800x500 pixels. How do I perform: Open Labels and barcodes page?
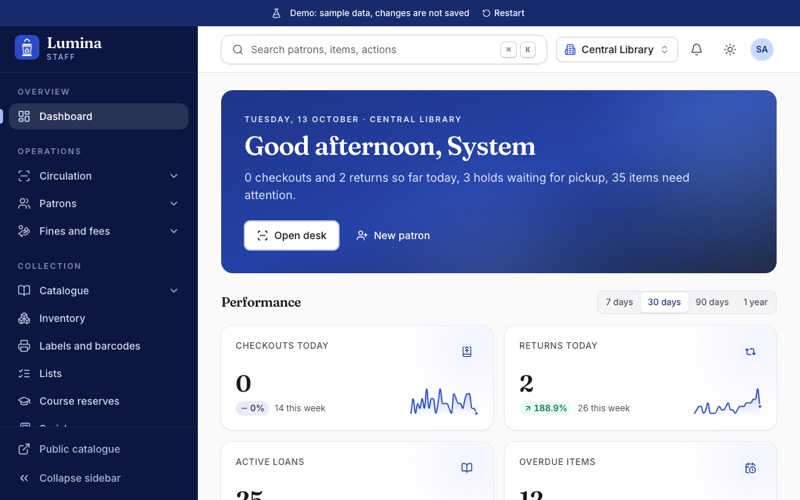coord(98,346)
